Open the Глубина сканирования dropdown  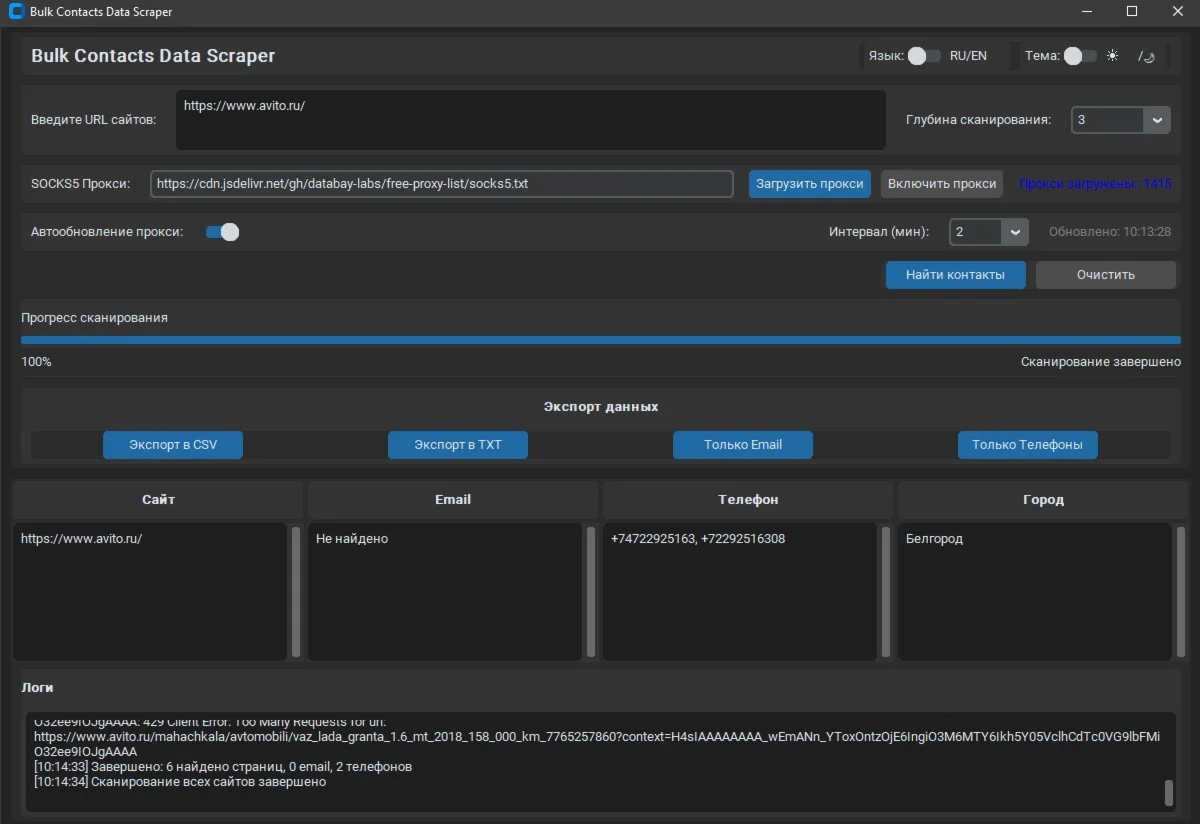point(1157,119)
